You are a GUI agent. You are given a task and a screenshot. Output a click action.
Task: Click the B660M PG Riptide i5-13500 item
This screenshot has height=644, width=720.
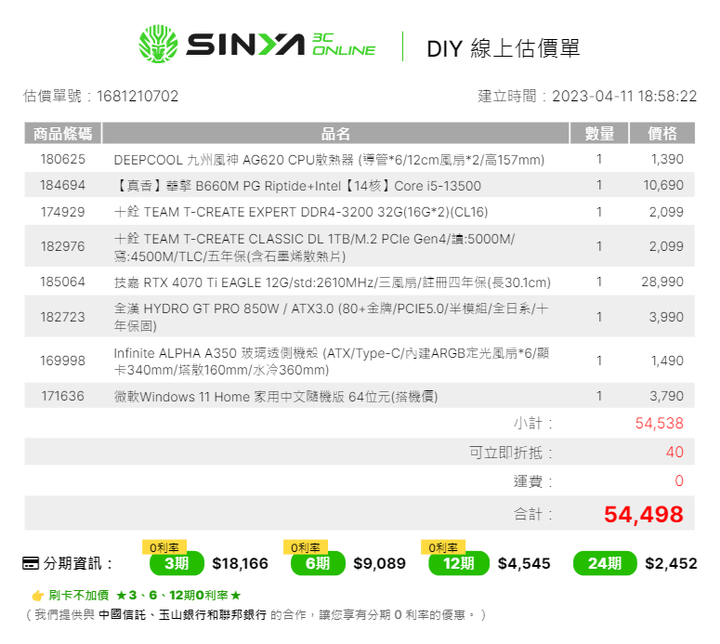(x=298, y=186)
